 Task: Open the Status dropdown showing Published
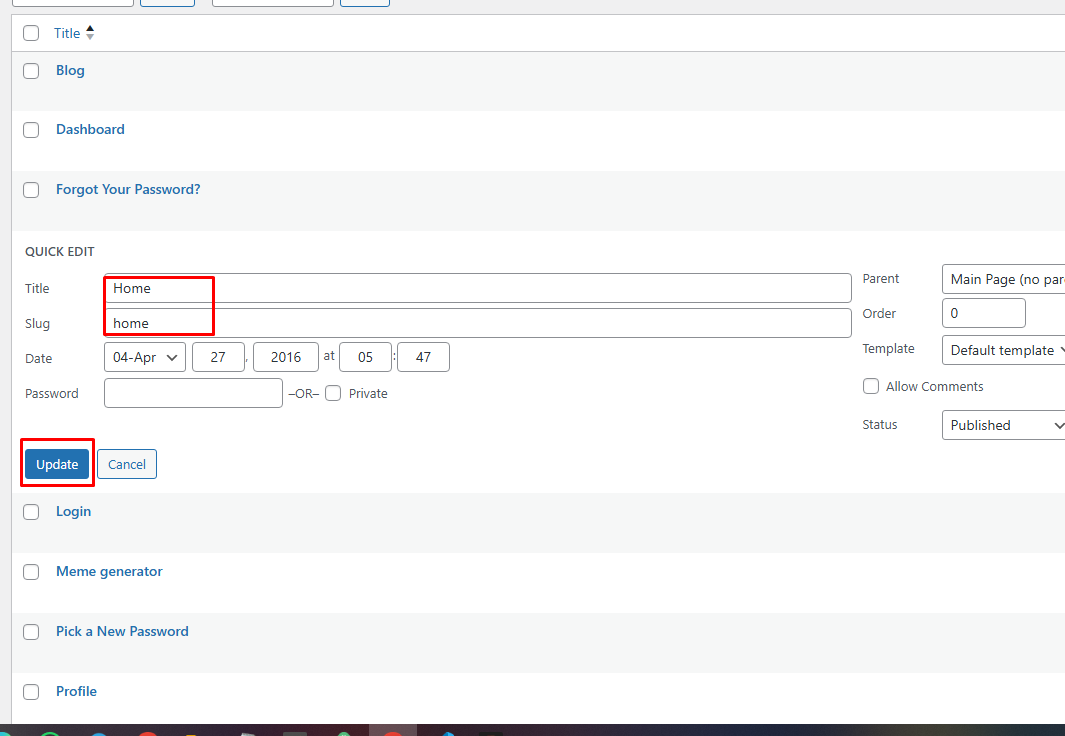tap(1003, 425)
